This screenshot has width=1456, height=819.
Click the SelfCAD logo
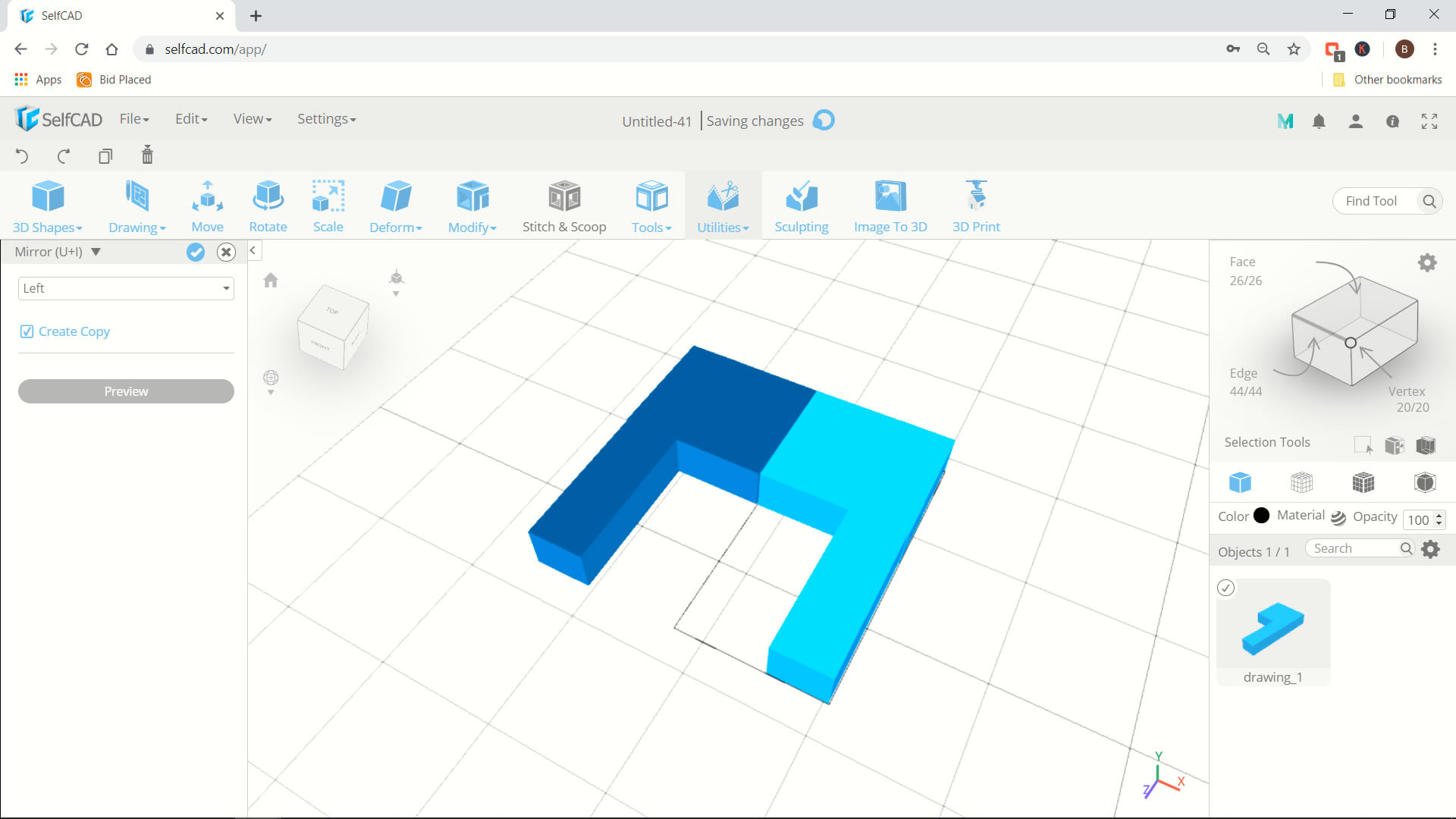[58, 119]
